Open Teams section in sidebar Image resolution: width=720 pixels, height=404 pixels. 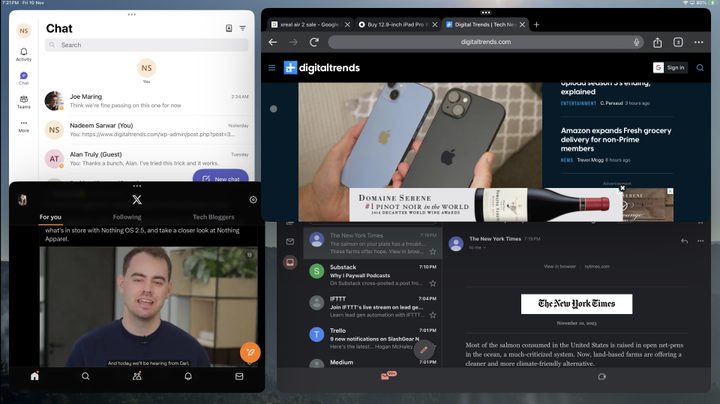24,102
